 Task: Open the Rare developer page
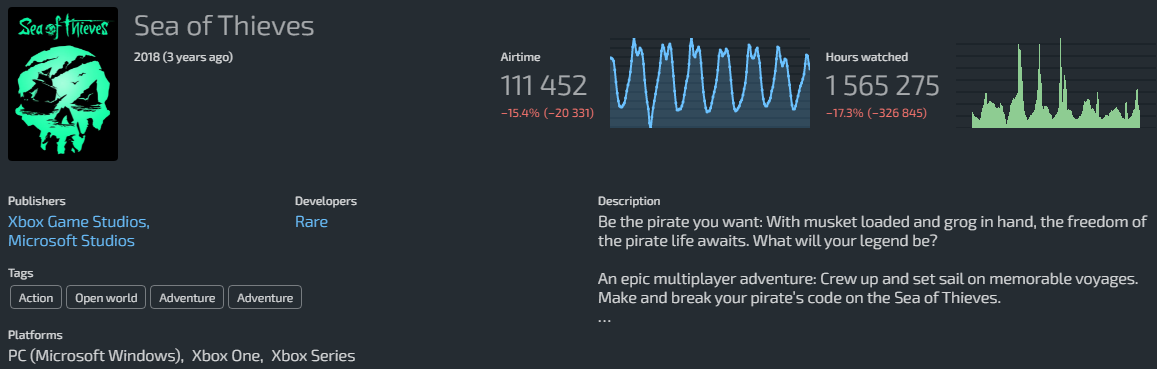coord(311,221)
